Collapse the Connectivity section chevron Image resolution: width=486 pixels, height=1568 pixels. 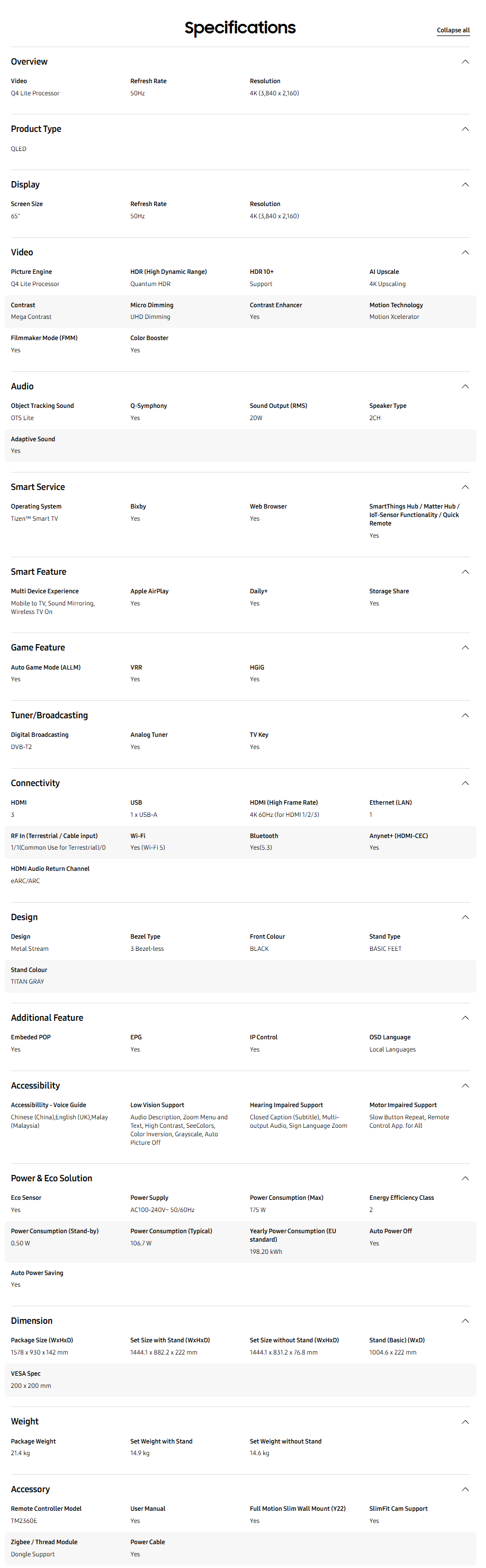pos(465,783)
